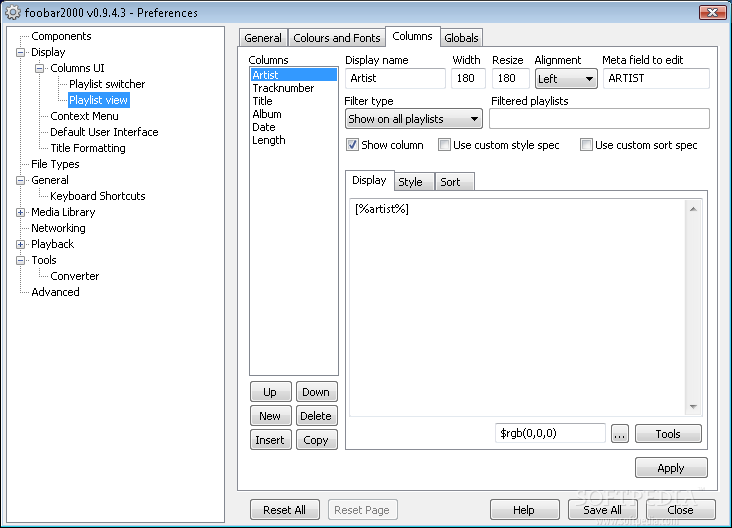Collapse the Display tree node

point(21,52)
